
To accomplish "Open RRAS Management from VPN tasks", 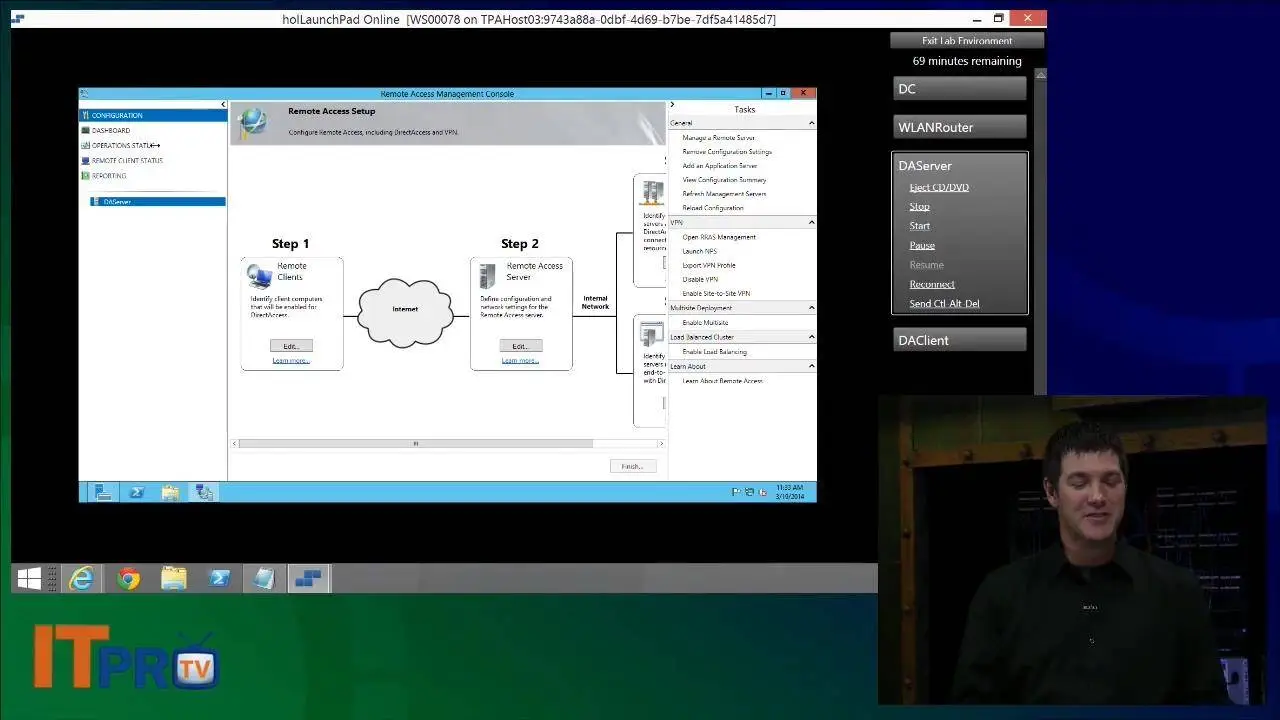I will [x=719, y=237].
